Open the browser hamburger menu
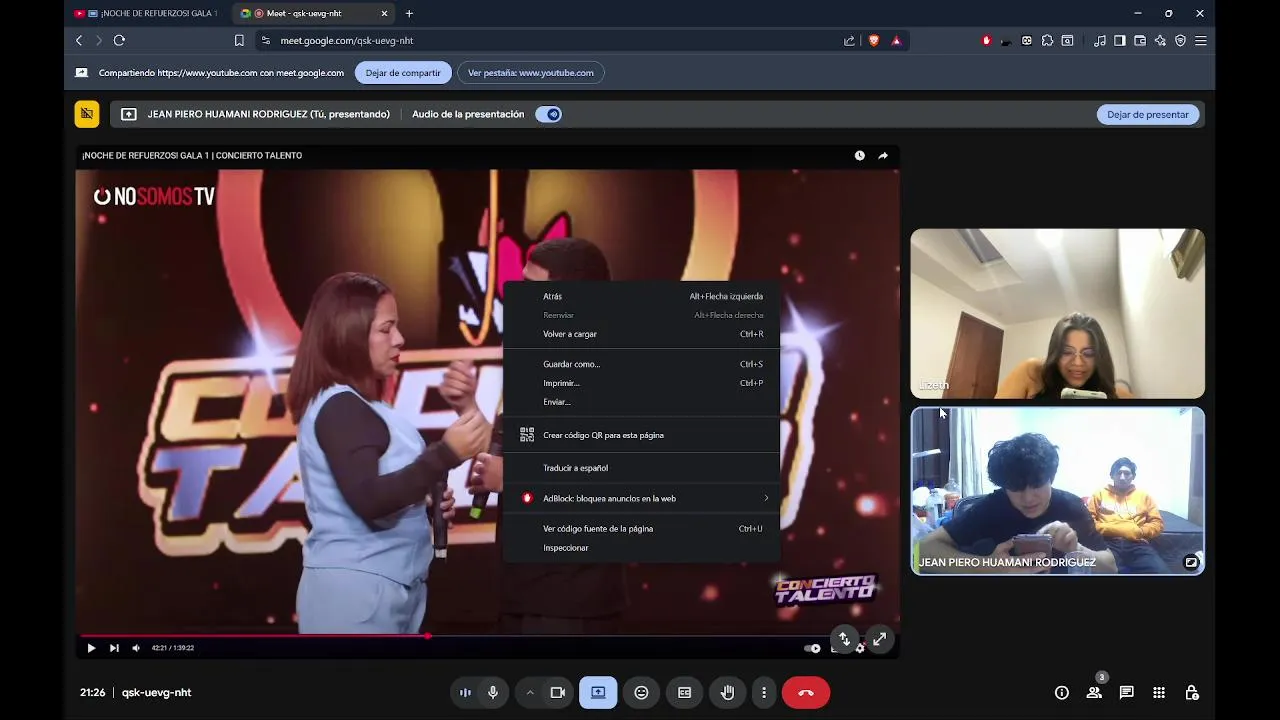 tap(1201, 40)
